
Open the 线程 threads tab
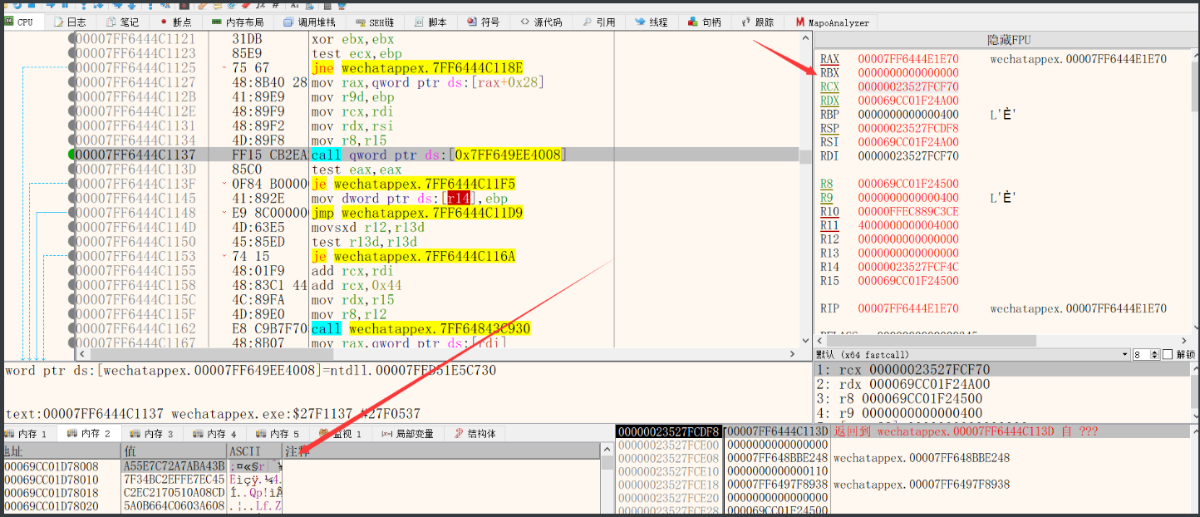tap(652, 21)
